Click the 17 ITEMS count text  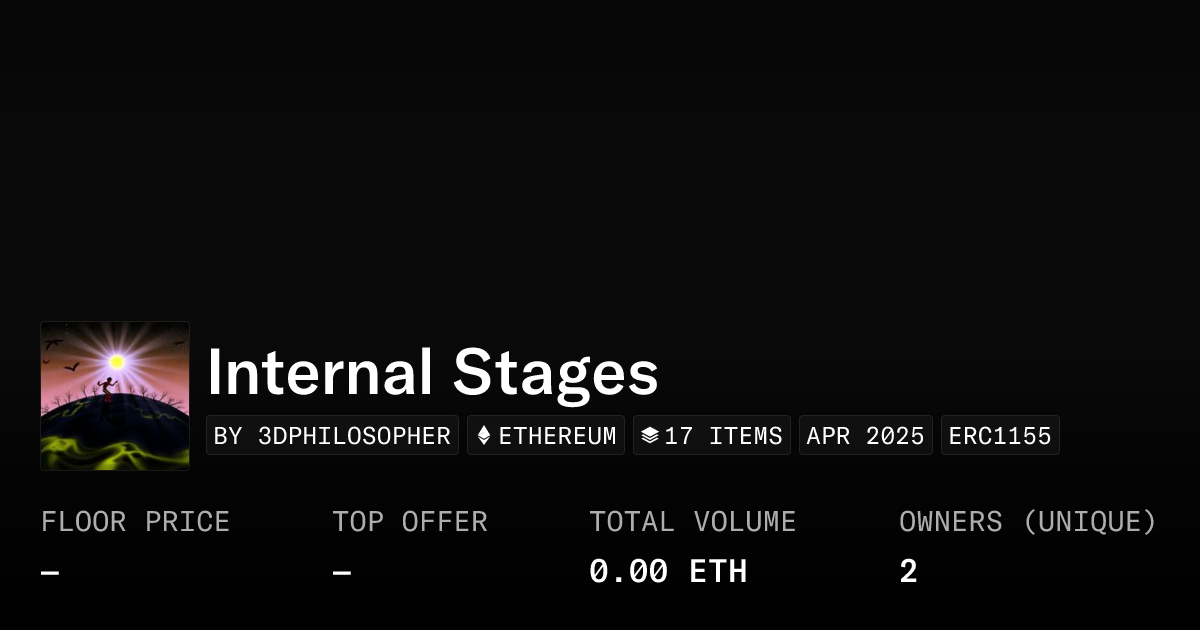(x=723, y=436)
